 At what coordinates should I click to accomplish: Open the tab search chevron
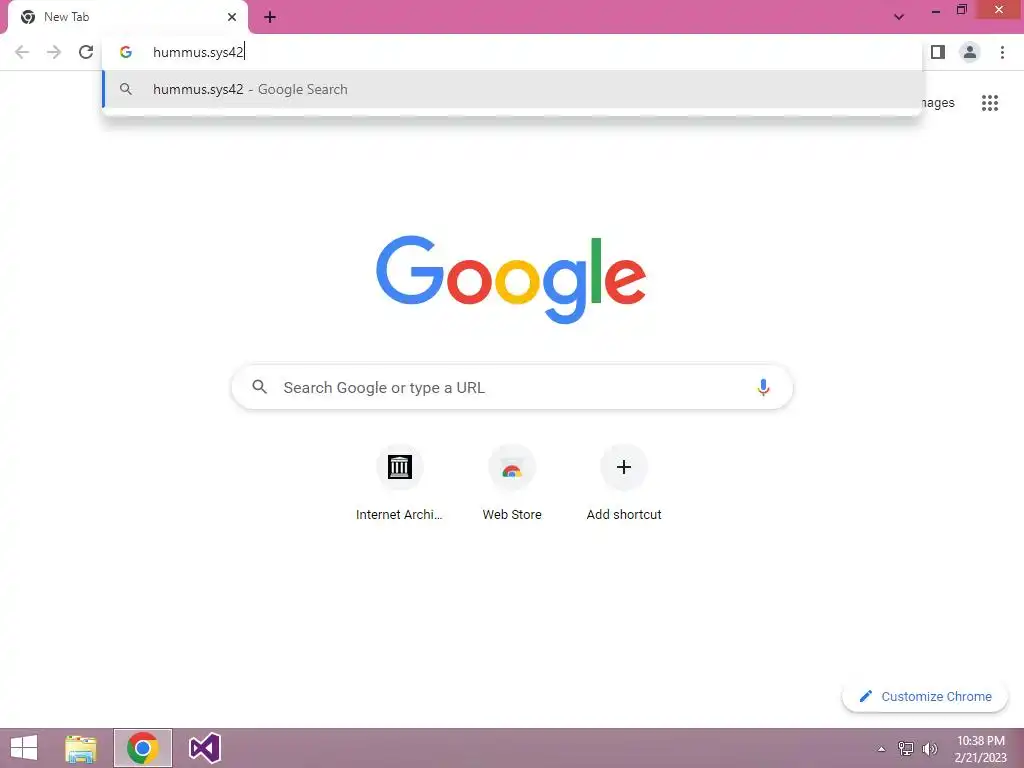899,17
